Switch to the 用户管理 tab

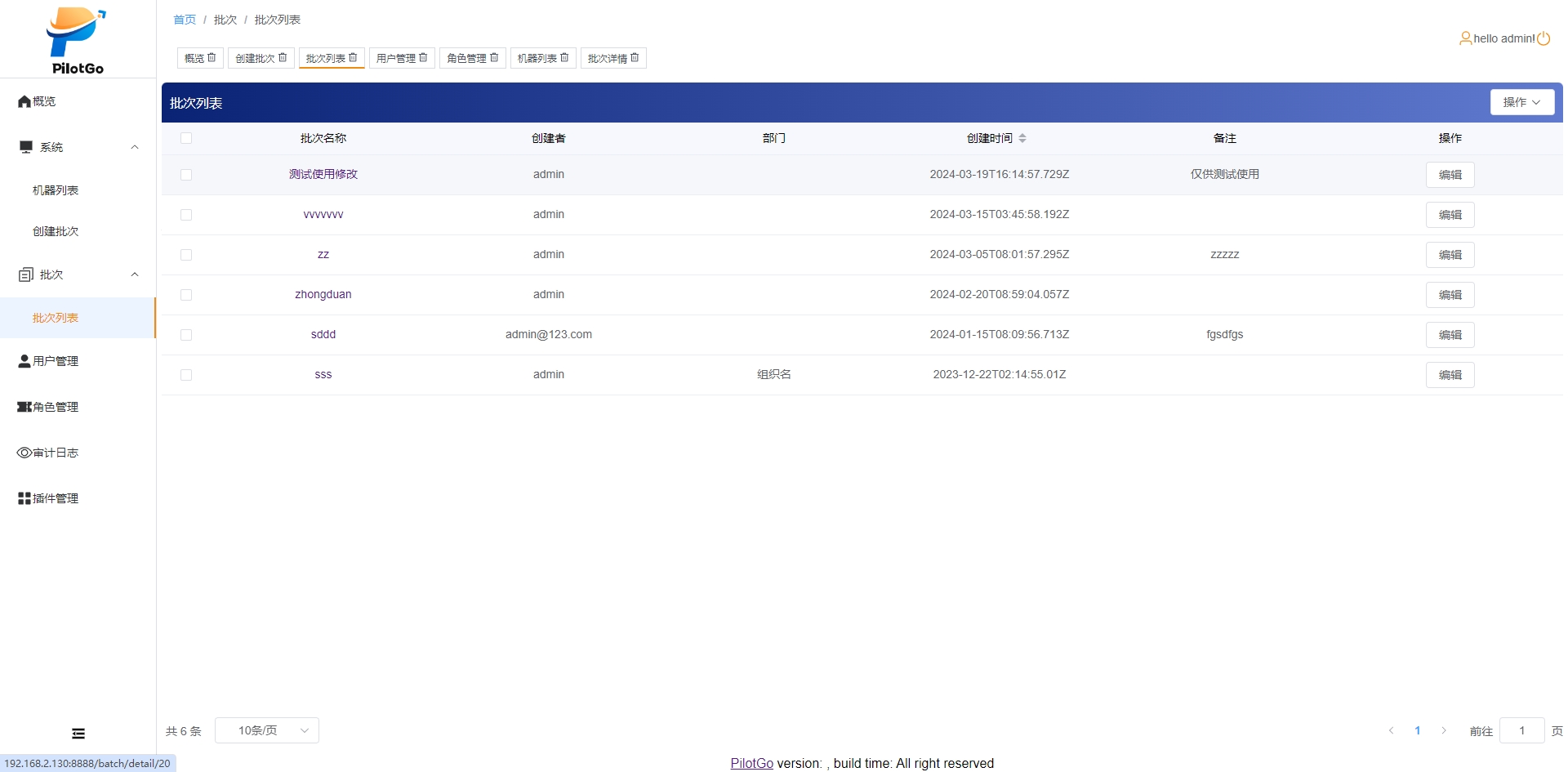pyautogui.click(x=396, y=58)
